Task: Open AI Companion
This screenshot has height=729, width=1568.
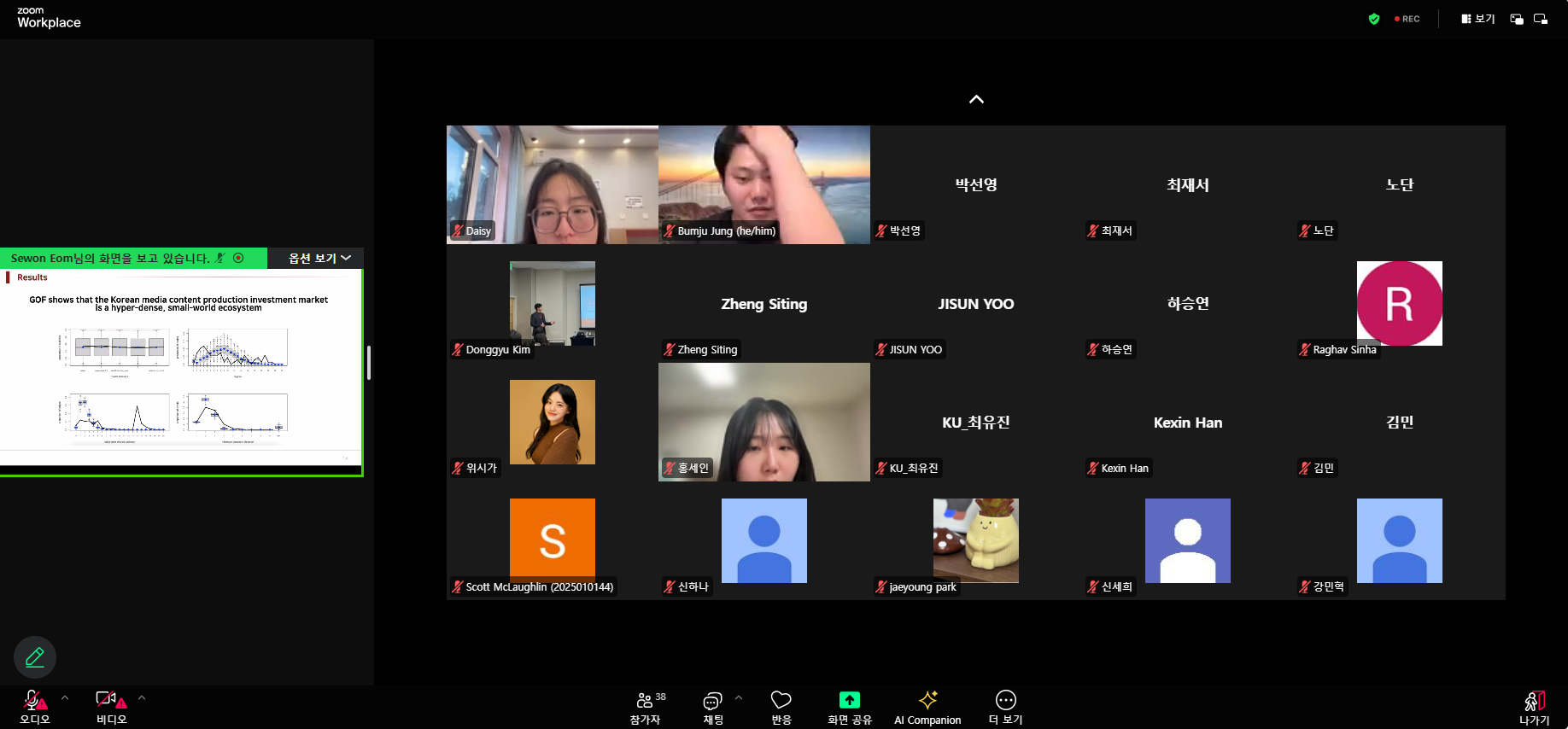Action: (927, 707)
